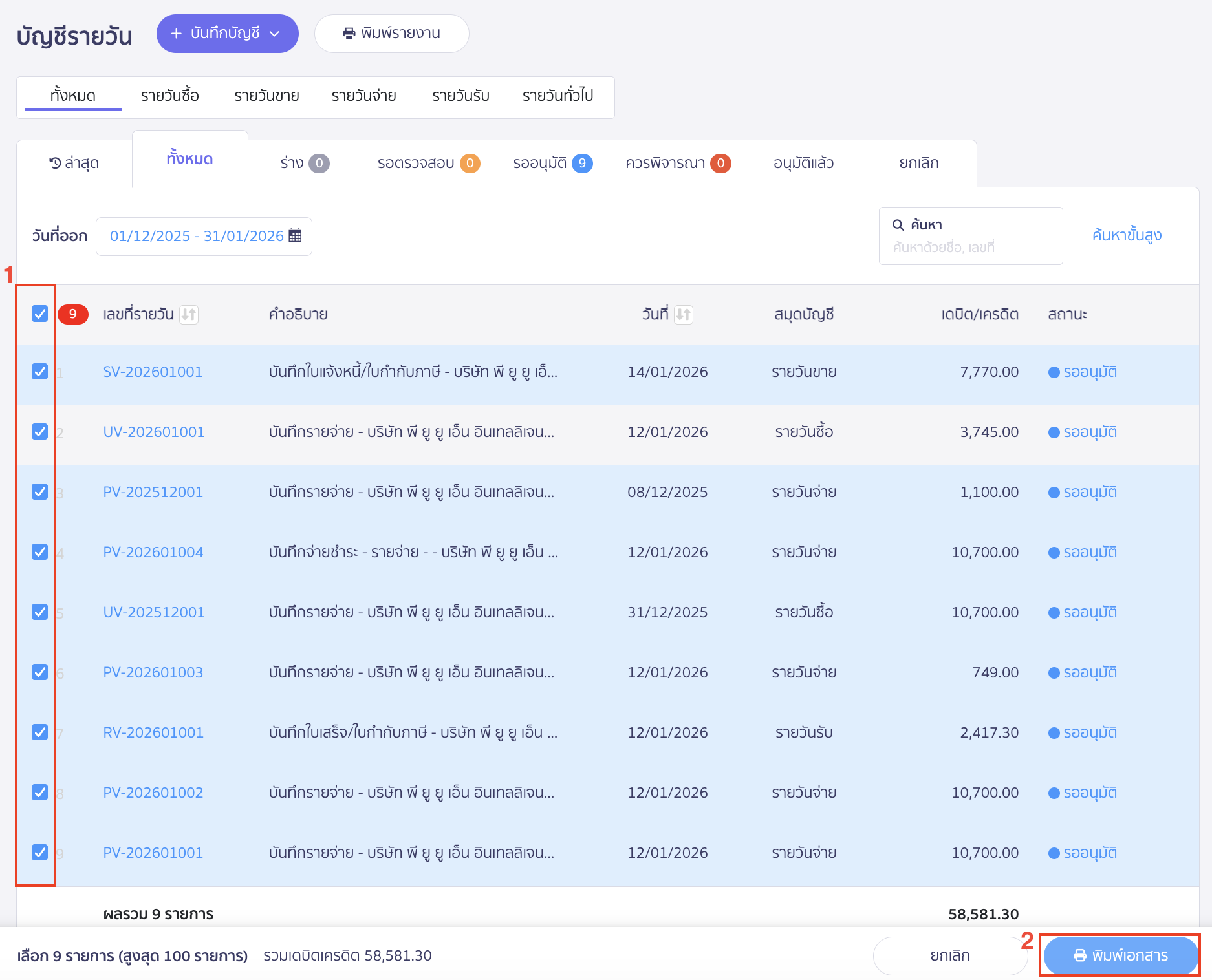Switch to the รายวันซื้อ tab

click(x=169, y=96)
